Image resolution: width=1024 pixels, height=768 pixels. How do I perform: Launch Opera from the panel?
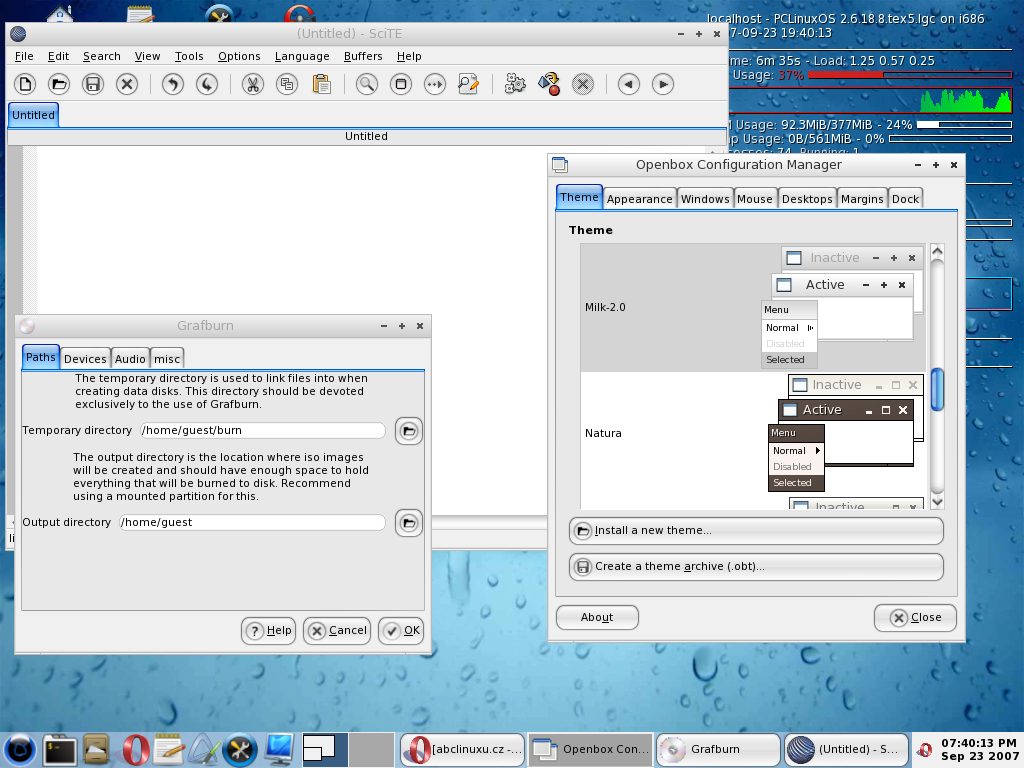click(x=135, y=750)
